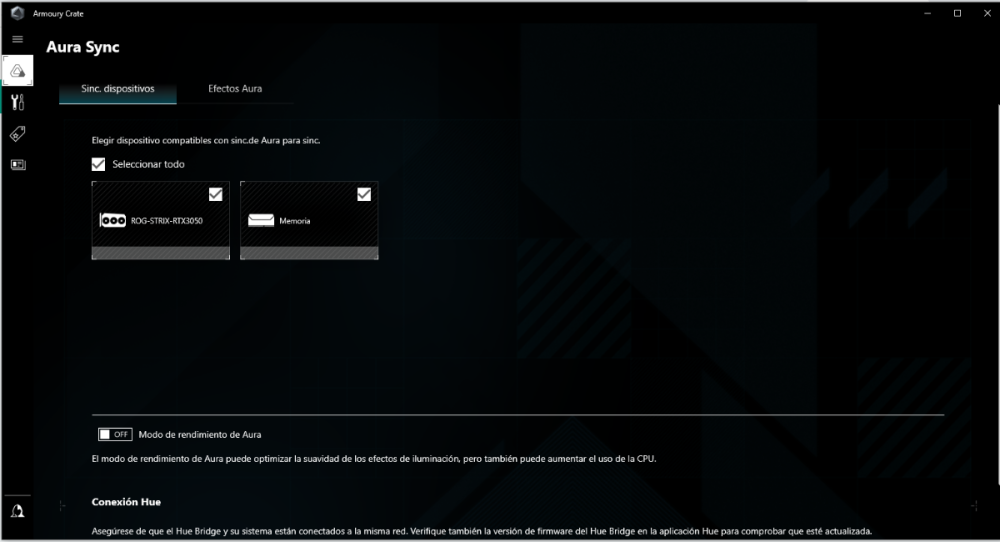Click the Conexión Hue heading
Viewport: 1000px width, 542px height.
click(126, 502)
